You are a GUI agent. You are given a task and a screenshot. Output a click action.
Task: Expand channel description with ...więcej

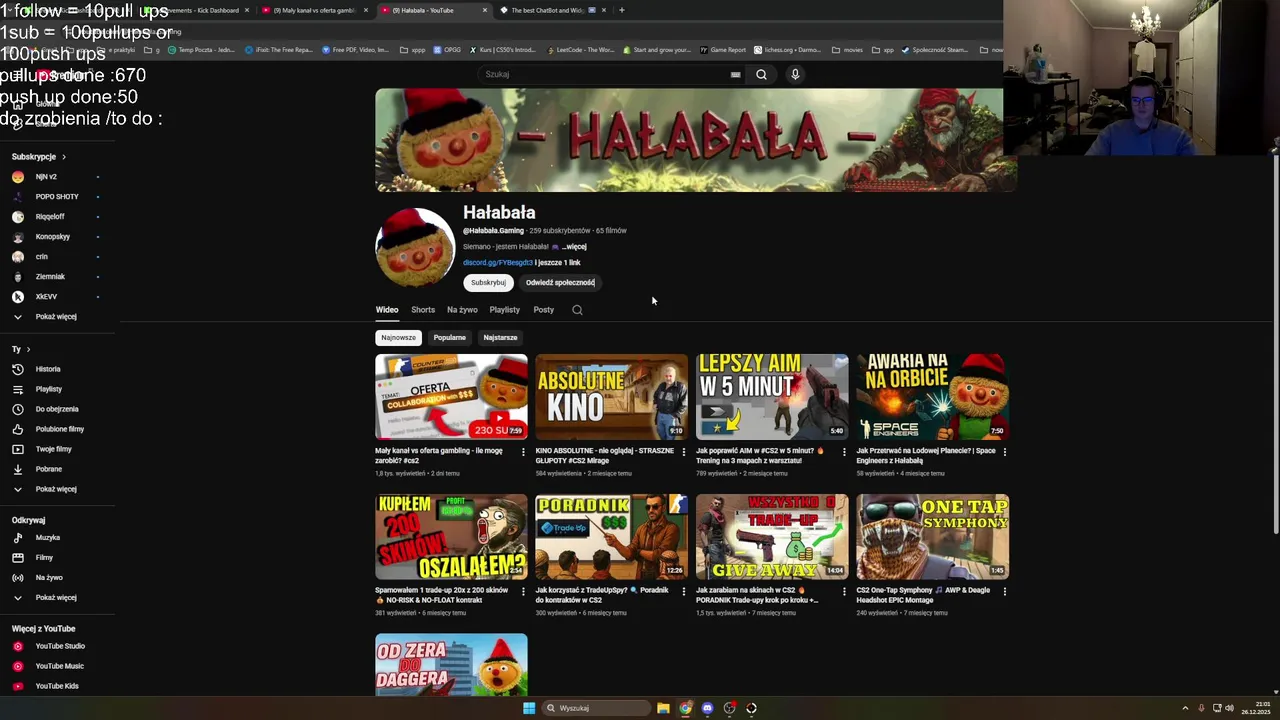pos(574,246)
